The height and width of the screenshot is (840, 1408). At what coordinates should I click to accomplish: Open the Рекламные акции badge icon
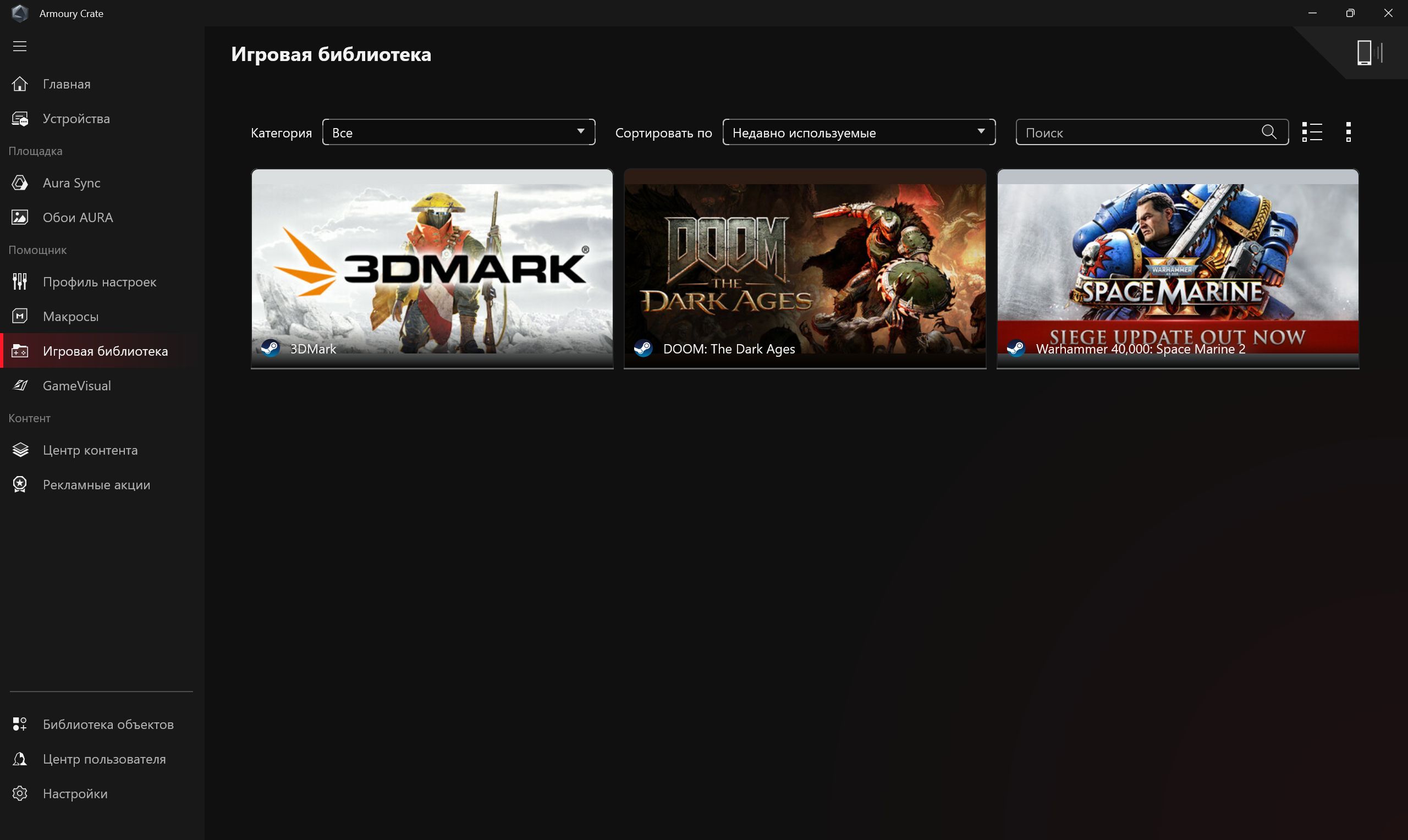[x=20, y=484]
